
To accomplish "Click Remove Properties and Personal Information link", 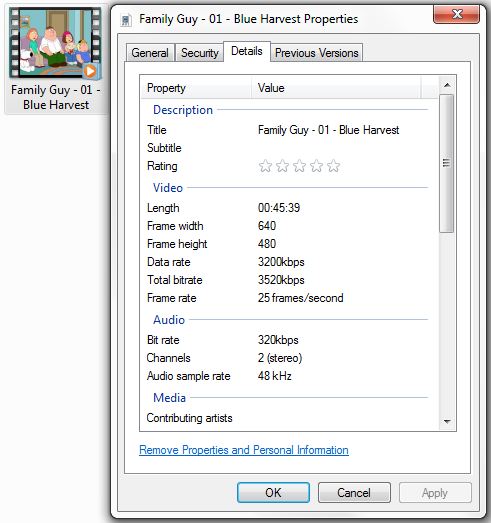I will click(x=244, y=450).
